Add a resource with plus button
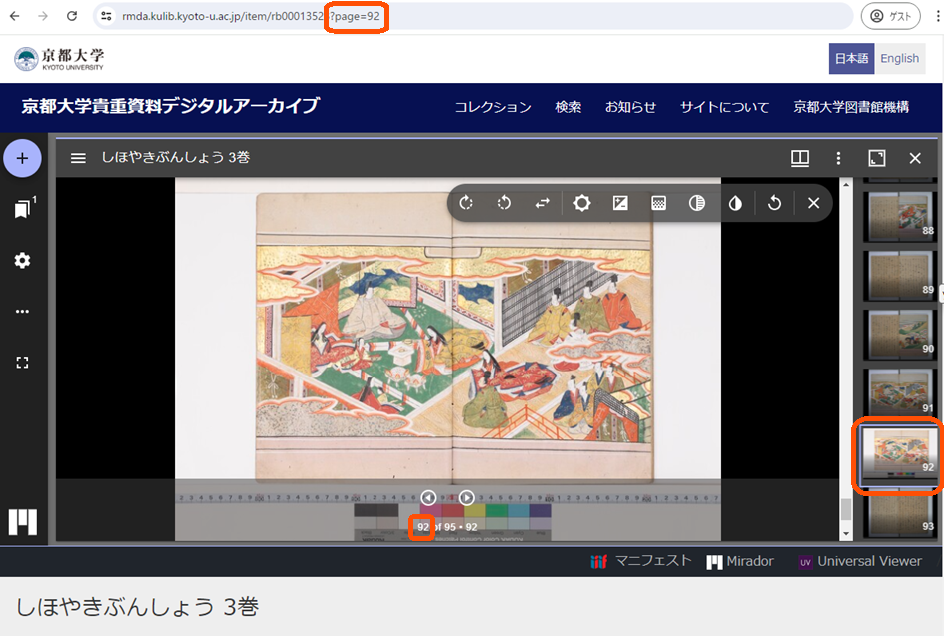This screenshot has width=944, height=636. [x=22, y=158]
